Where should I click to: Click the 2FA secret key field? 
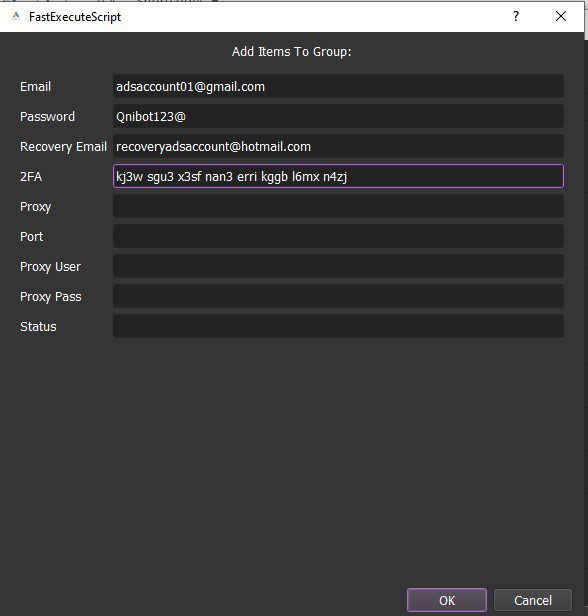click(338, 176)
